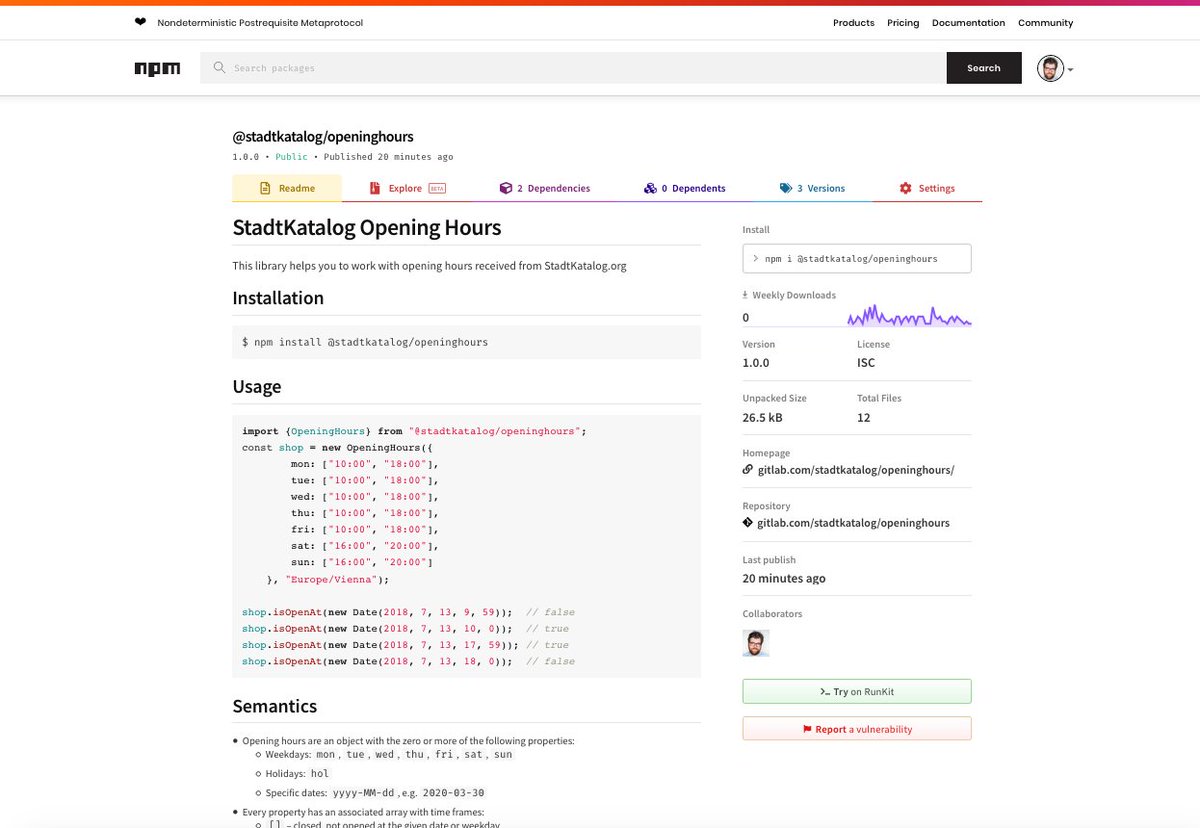This screenshot has height=828, width=1200.
Task: Open the Pricing page
Action: click(x=903, y=23)
